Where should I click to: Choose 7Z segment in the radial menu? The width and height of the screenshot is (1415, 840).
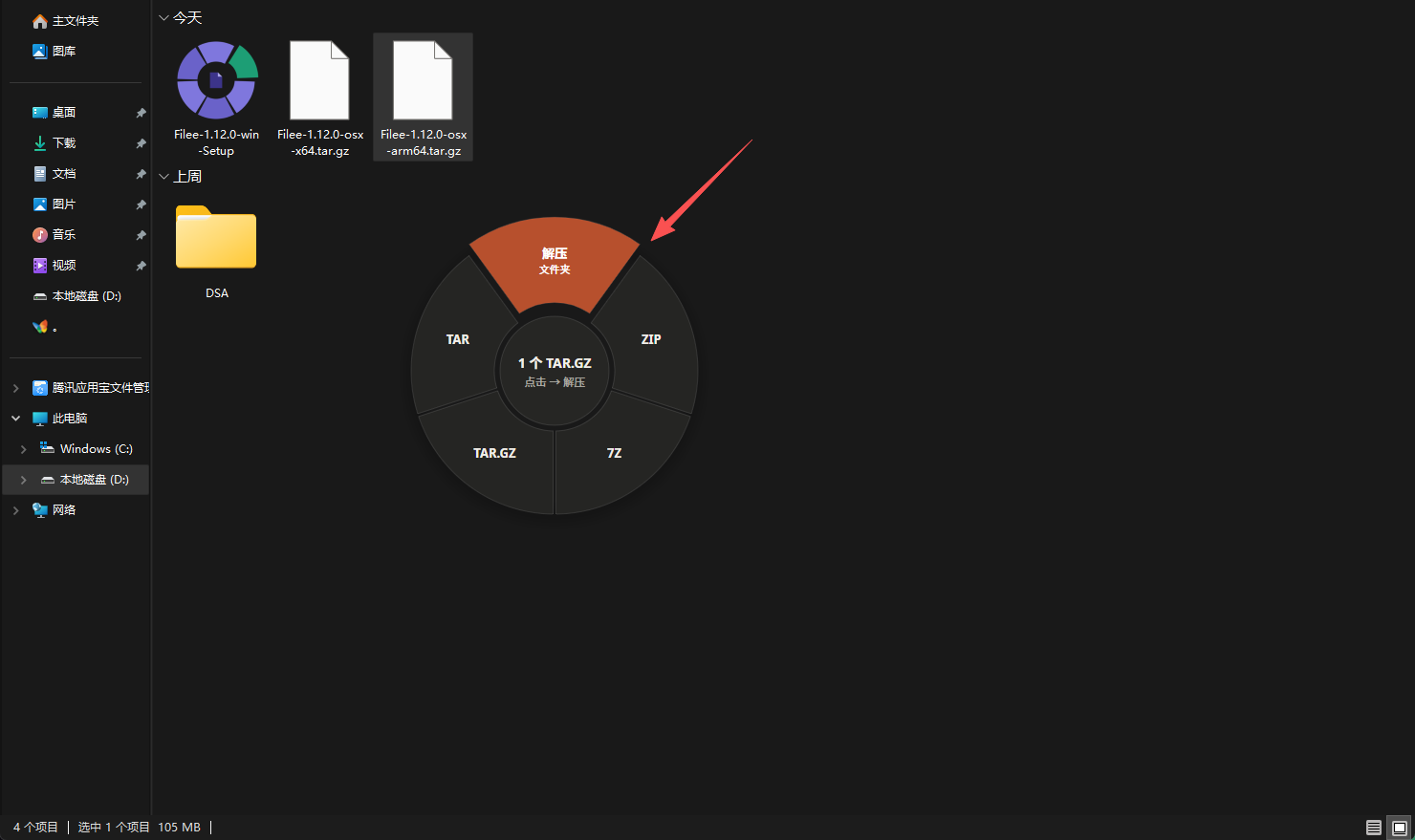point(615,453)
